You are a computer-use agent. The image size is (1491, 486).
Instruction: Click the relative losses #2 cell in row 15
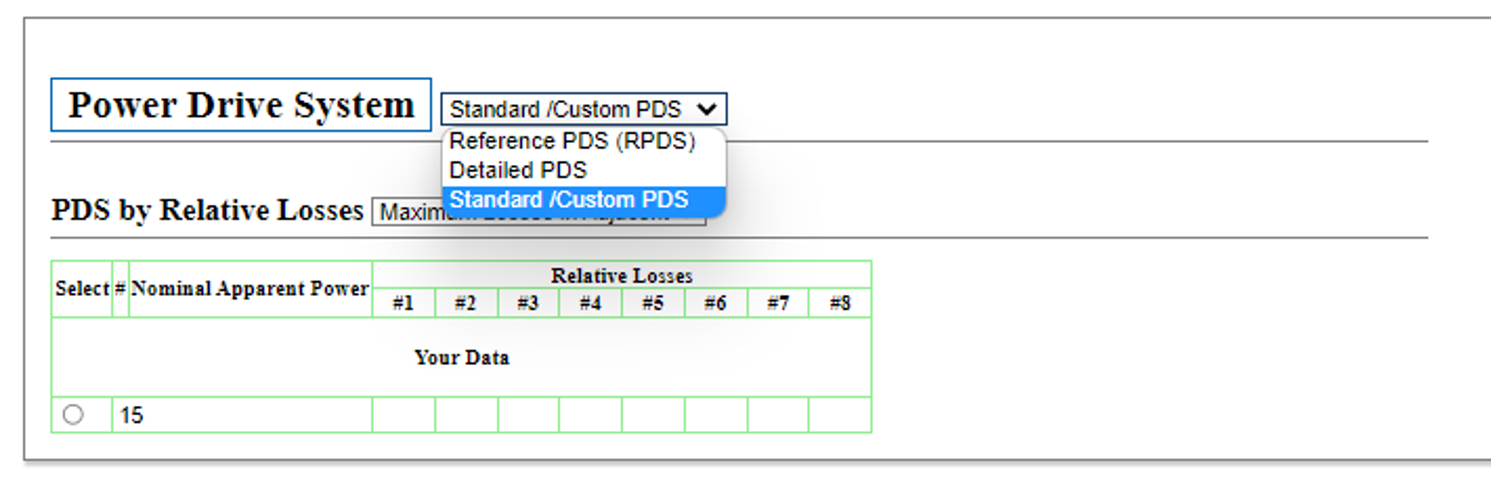[466, 415]
